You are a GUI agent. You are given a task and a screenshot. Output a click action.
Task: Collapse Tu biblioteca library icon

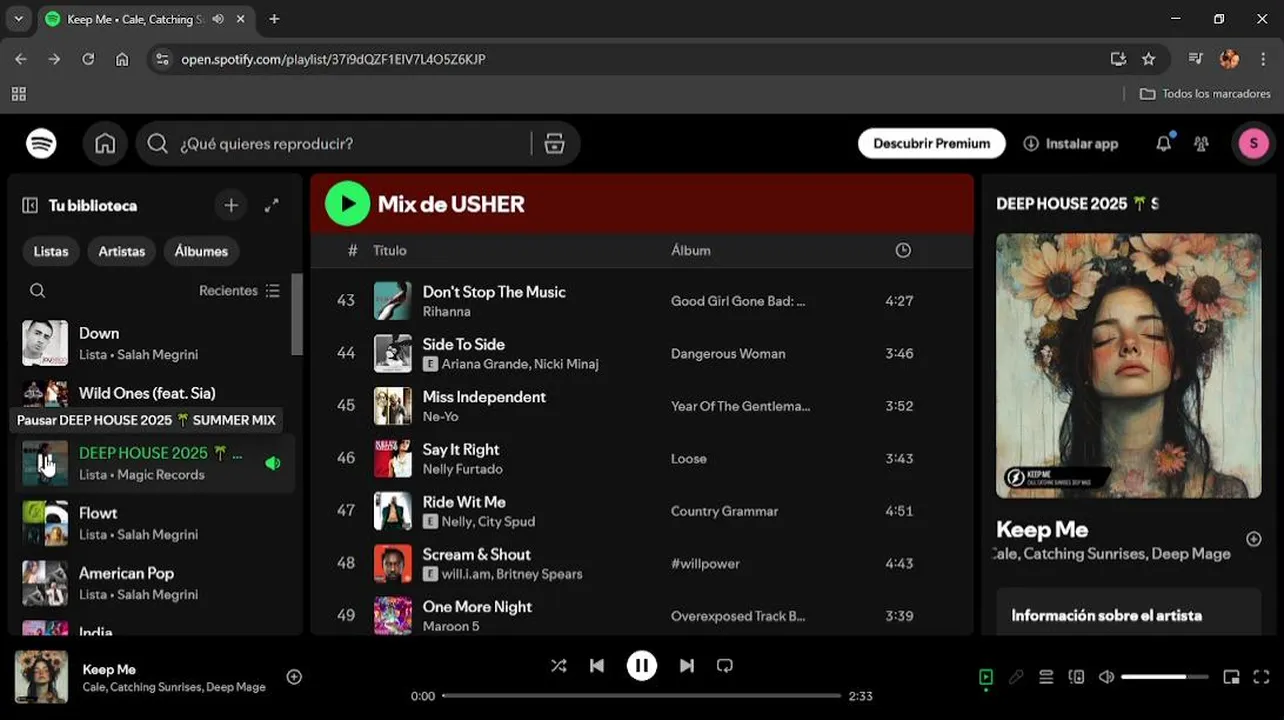tap(30, 205)
